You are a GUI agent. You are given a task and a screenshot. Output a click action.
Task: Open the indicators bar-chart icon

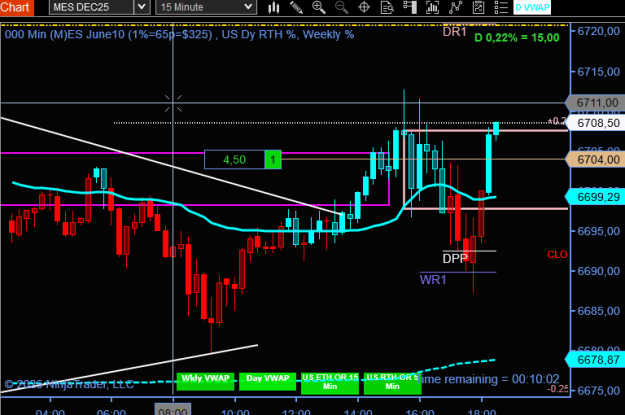point(432,7)
